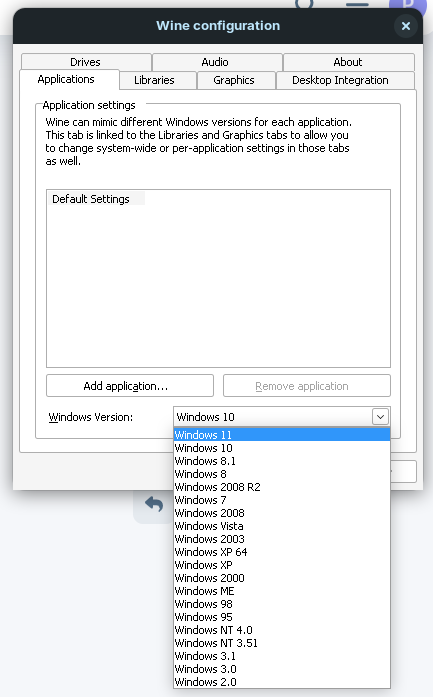This screenshot has height=697, width=433.
Task: Switch to the Audio tab
Action: pyautogui.click(x=216, y=62)
